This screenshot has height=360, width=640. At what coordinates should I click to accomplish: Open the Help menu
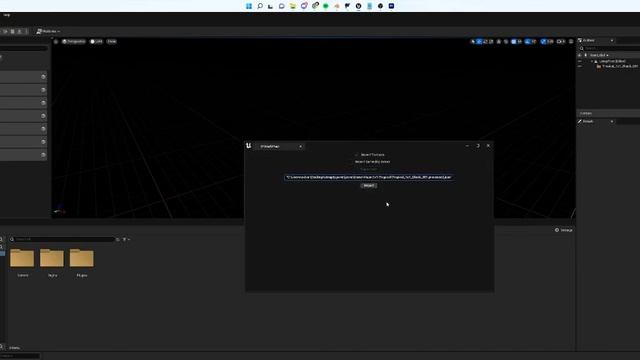coord(7,15)
